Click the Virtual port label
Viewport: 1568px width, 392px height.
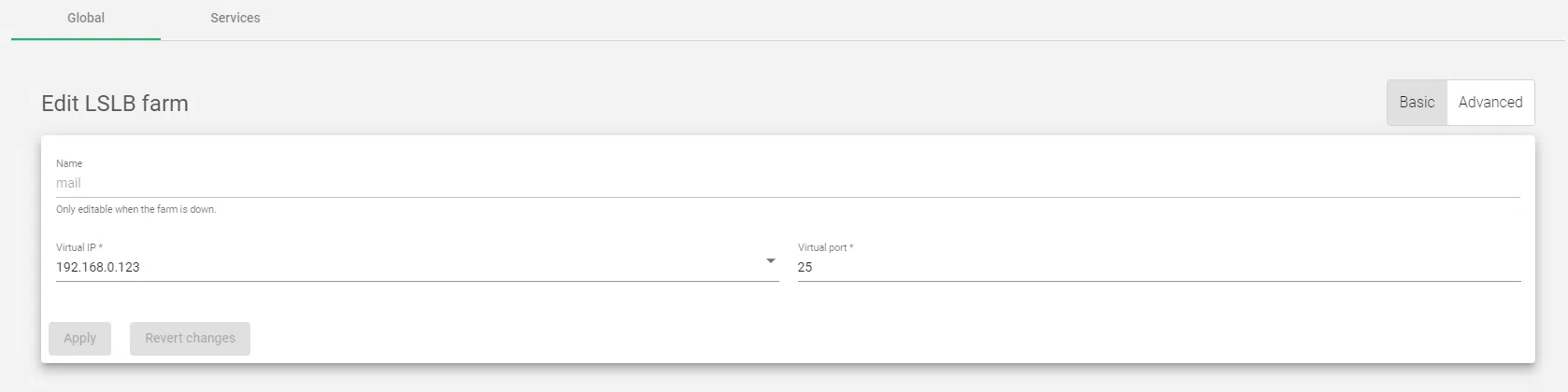pos(822,247)
